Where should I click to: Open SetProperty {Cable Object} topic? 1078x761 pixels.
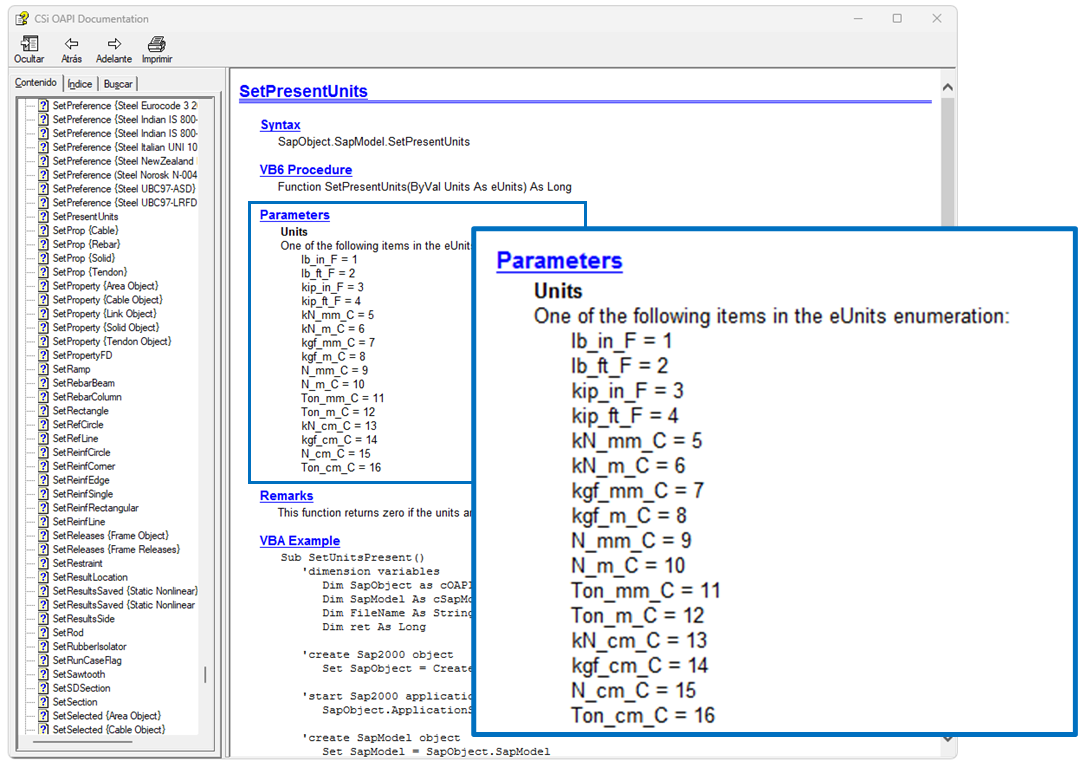107,300
